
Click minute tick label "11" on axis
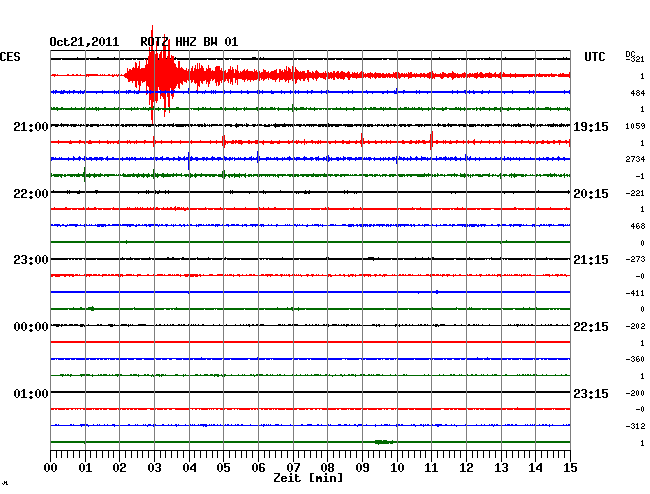pos(431,468)
